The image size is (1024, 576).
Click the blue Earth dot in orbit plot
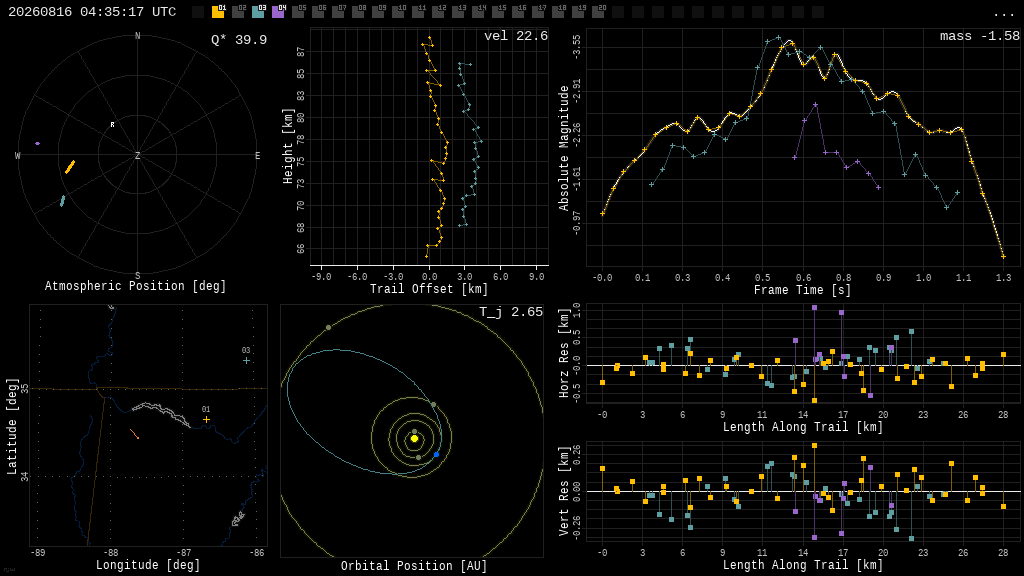click(436, 455)
